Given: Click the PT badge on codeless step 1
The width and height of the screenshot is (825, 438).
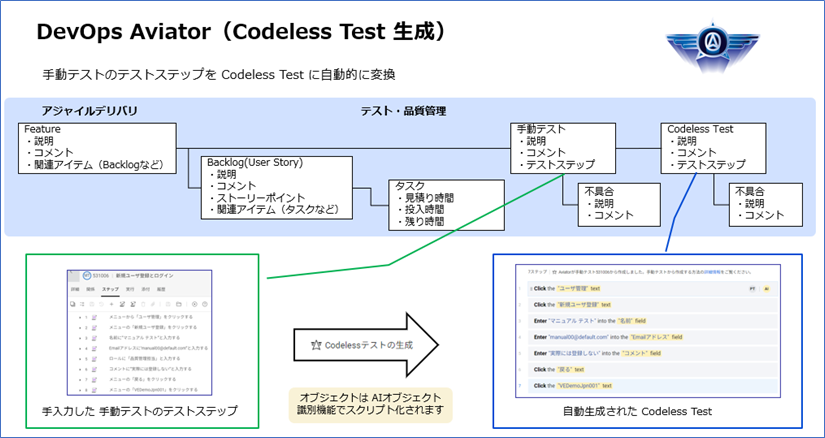Looking at the screenshot, I should tap(751, 288).
